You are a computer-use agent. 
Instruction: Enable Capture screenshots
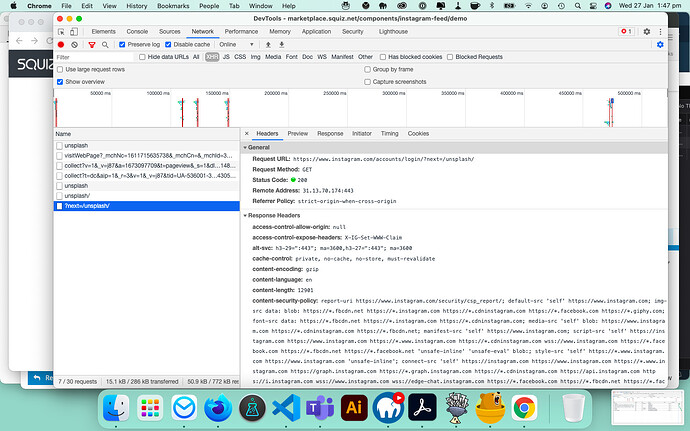click(367, 82)
